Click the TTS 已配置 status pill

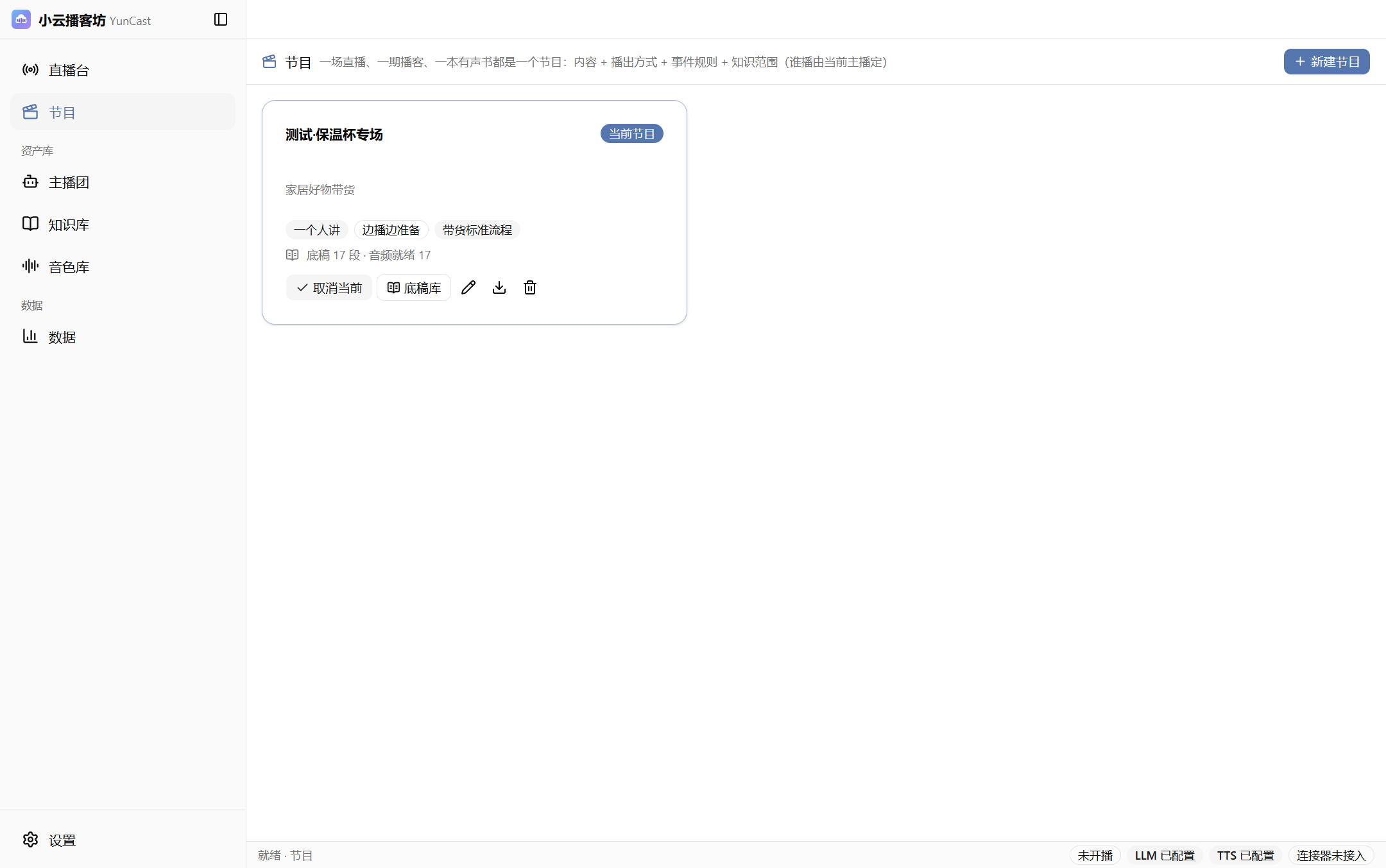point(1245,855)
